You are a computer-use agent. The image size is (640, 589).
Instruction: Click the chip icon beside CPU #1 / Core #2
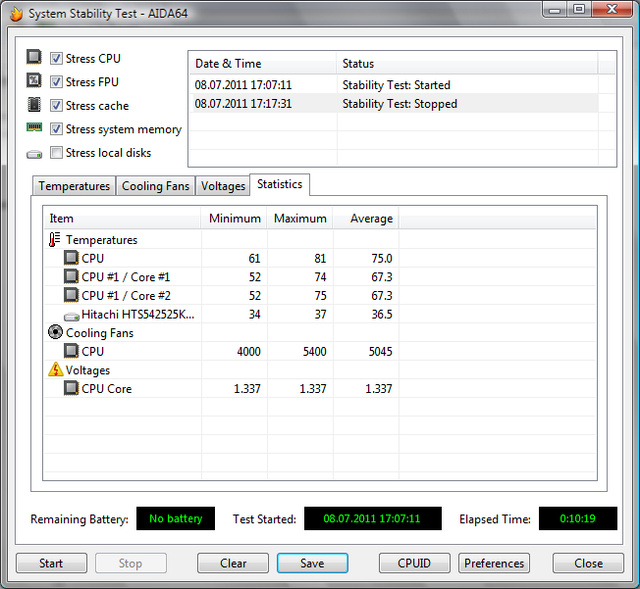[71, 296]
